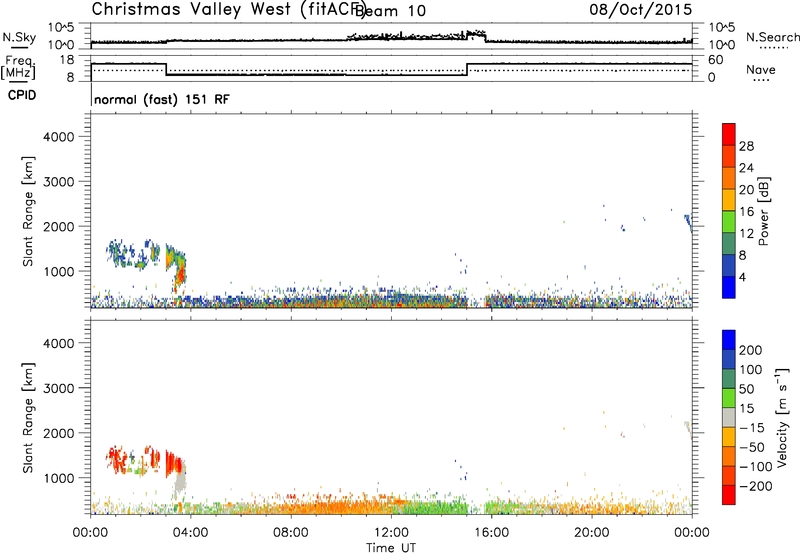800x554 pixels.
Task: Pick the red bottom segment of the Velocity bar
Action: click(729, 495)
